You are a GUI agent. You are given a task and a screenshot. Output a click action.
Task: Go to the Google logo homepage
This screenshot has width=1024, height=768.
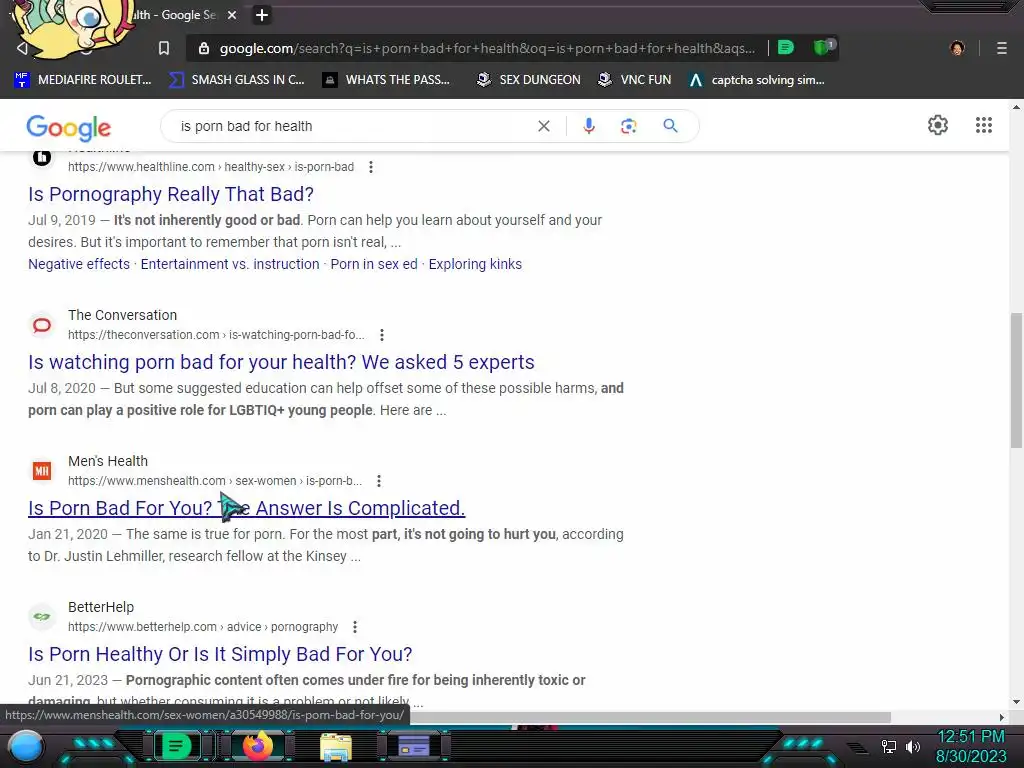tap(69, 127)
